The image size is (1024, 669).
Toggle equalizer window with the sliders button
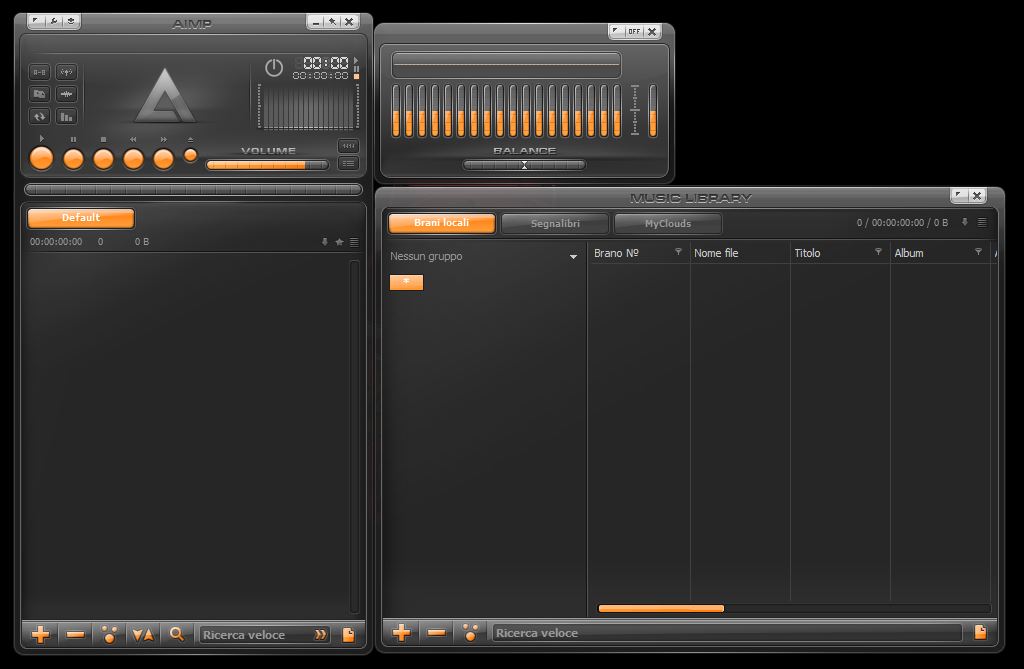click(348, 146)
